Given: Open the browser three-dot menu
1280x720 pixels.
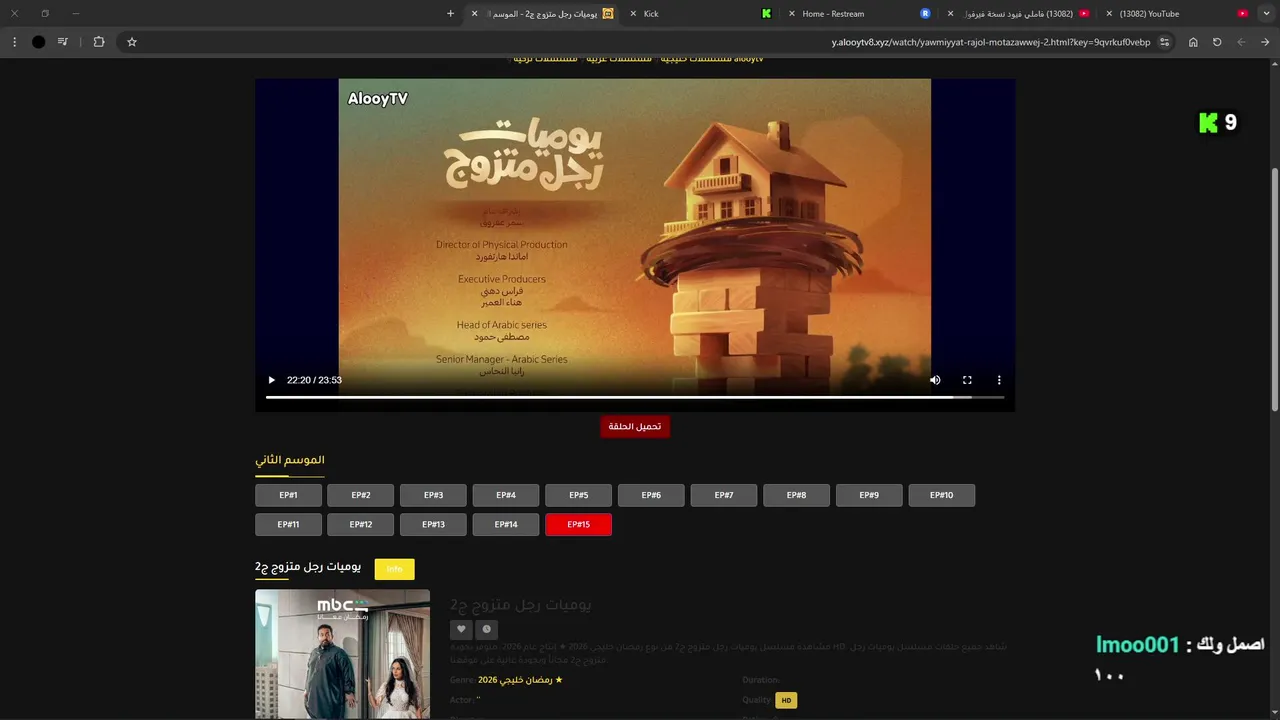Looking at the screenshot, I should [14, 42].
